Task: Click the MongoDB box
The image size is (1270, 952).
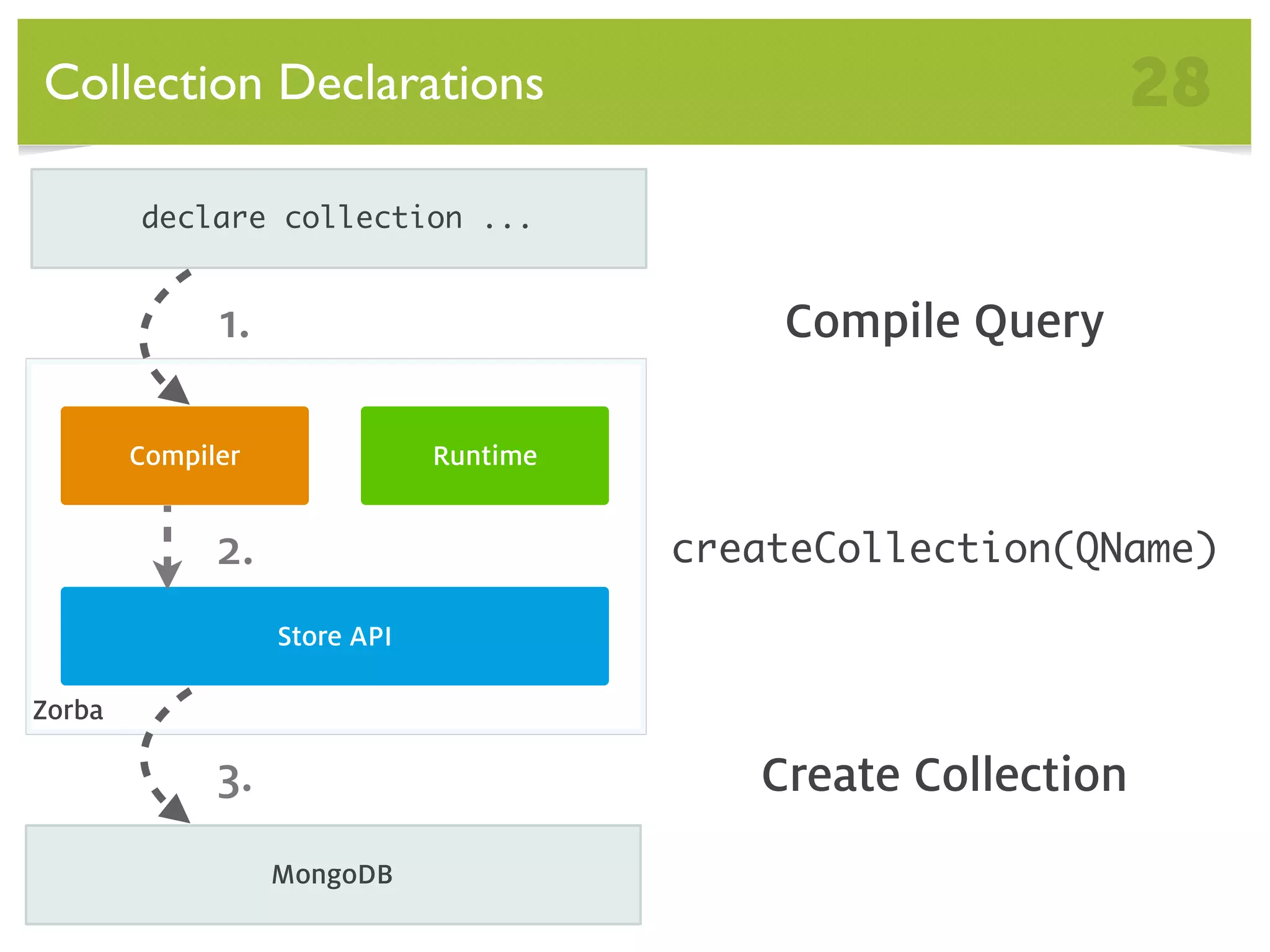Action: (x=333, y=875)
